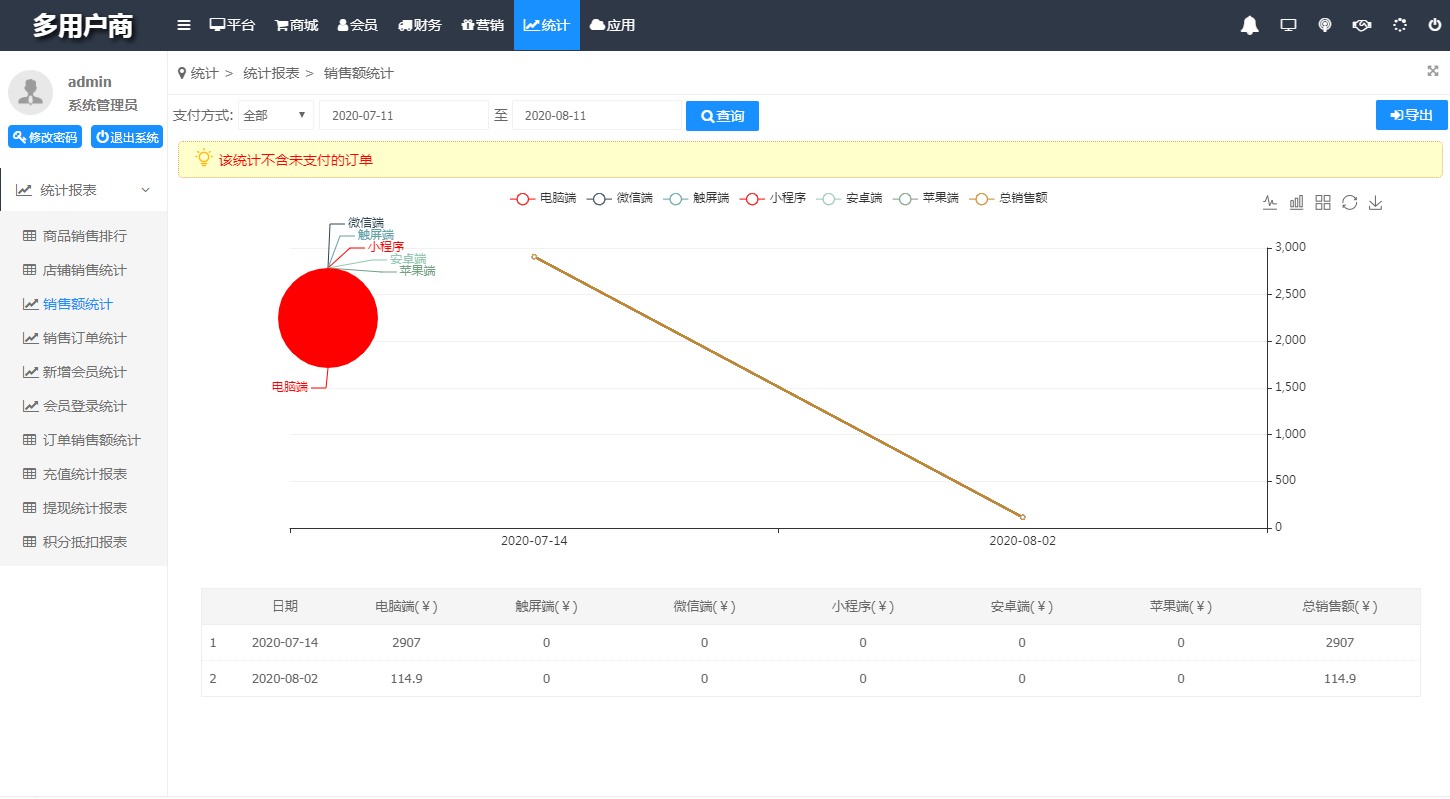The width and height of the screenshot is (1450, 799).
Task: Toggle 微信端 legend series
Action: 620,198
